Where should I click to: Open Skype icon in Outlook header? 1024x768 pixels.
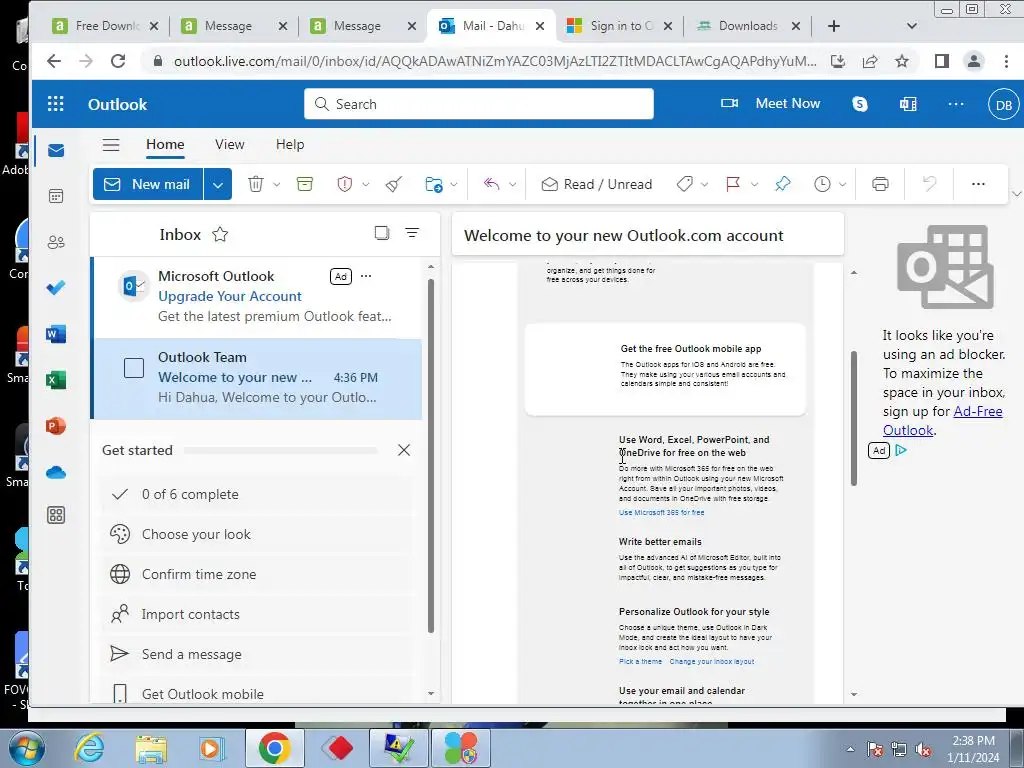coord(860,104)
